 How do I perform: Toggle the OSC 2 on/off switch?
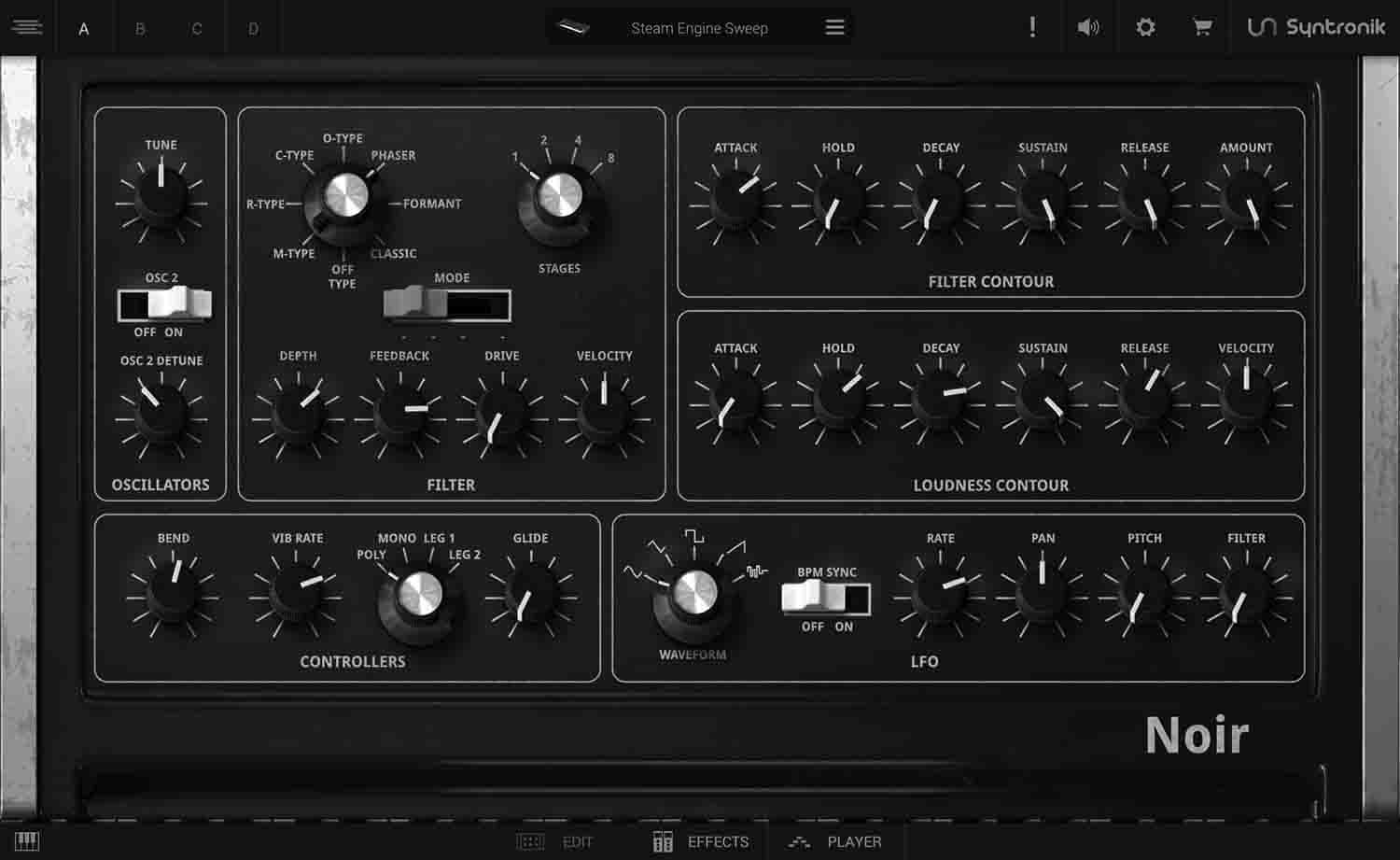click(x=165, y=304)
